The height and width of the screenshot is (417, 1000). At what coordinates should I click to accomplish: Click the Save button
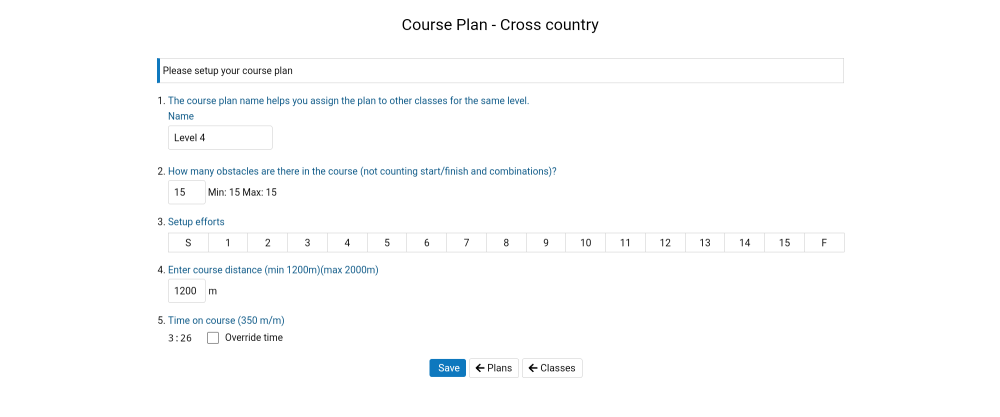pos(448,368)
